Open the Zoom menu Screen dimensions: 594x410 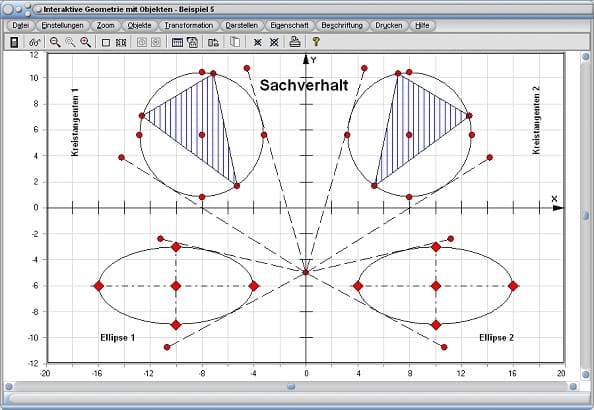(105, 25)
